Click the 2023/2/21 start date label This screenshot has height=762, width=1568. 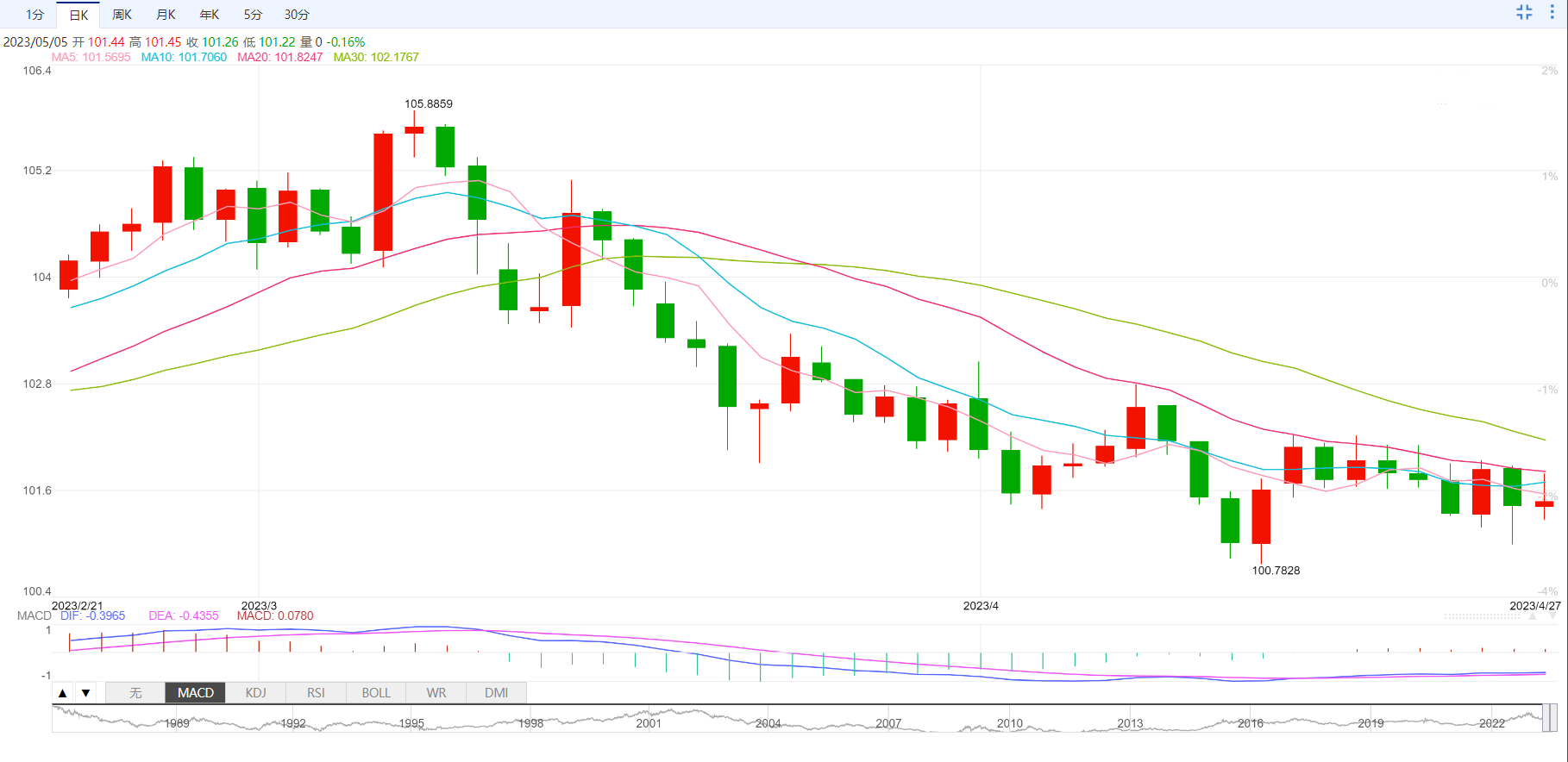pyautogui.click(x=77, y=606)
